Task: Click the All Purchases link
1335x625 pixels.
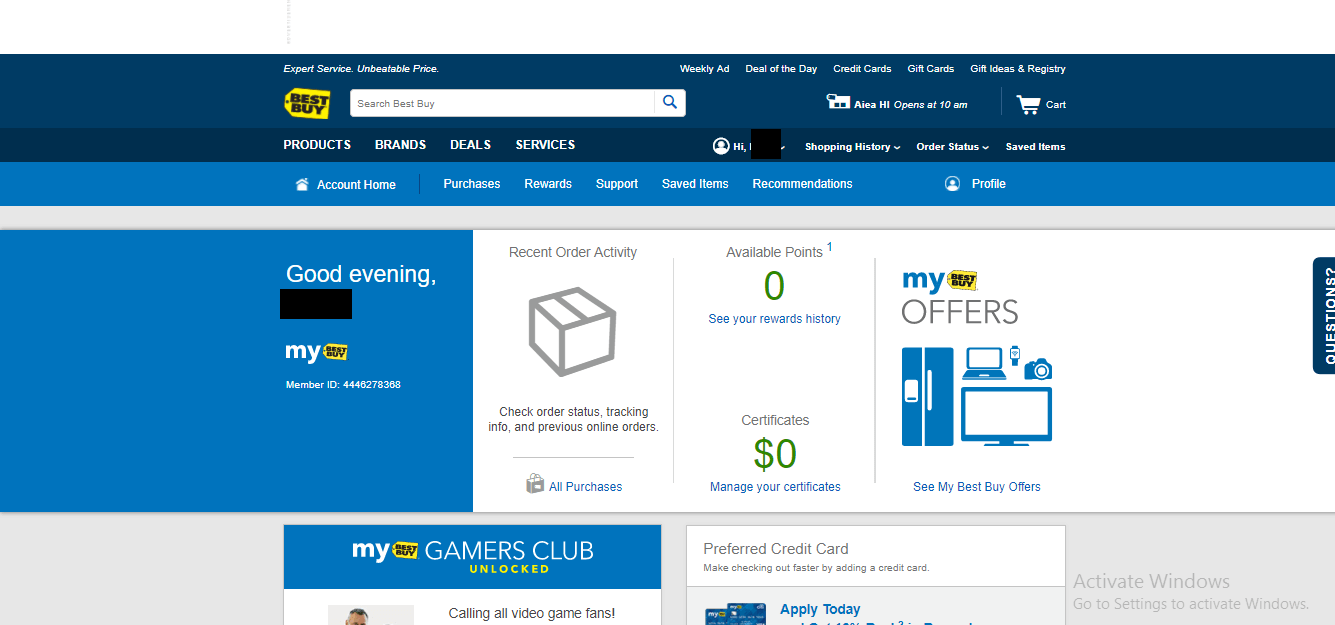Action: (586, 487)
